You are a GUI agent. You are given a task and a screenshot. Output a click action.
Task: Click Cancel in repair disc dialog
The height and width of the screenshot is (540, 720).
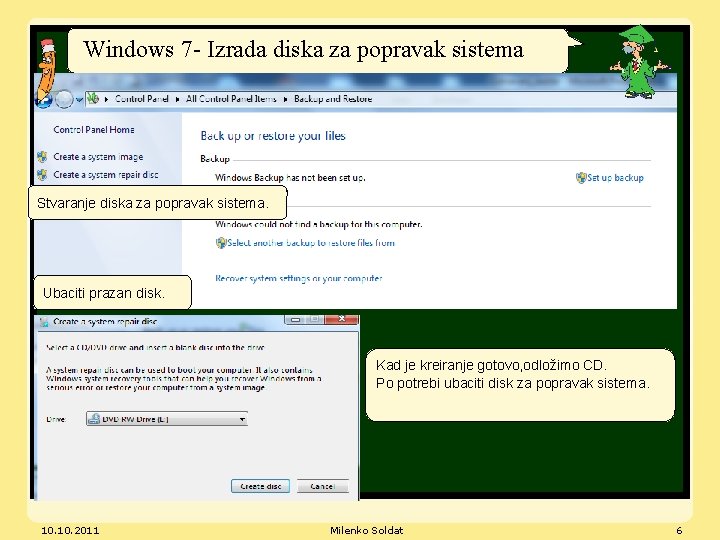coord(322,486)
